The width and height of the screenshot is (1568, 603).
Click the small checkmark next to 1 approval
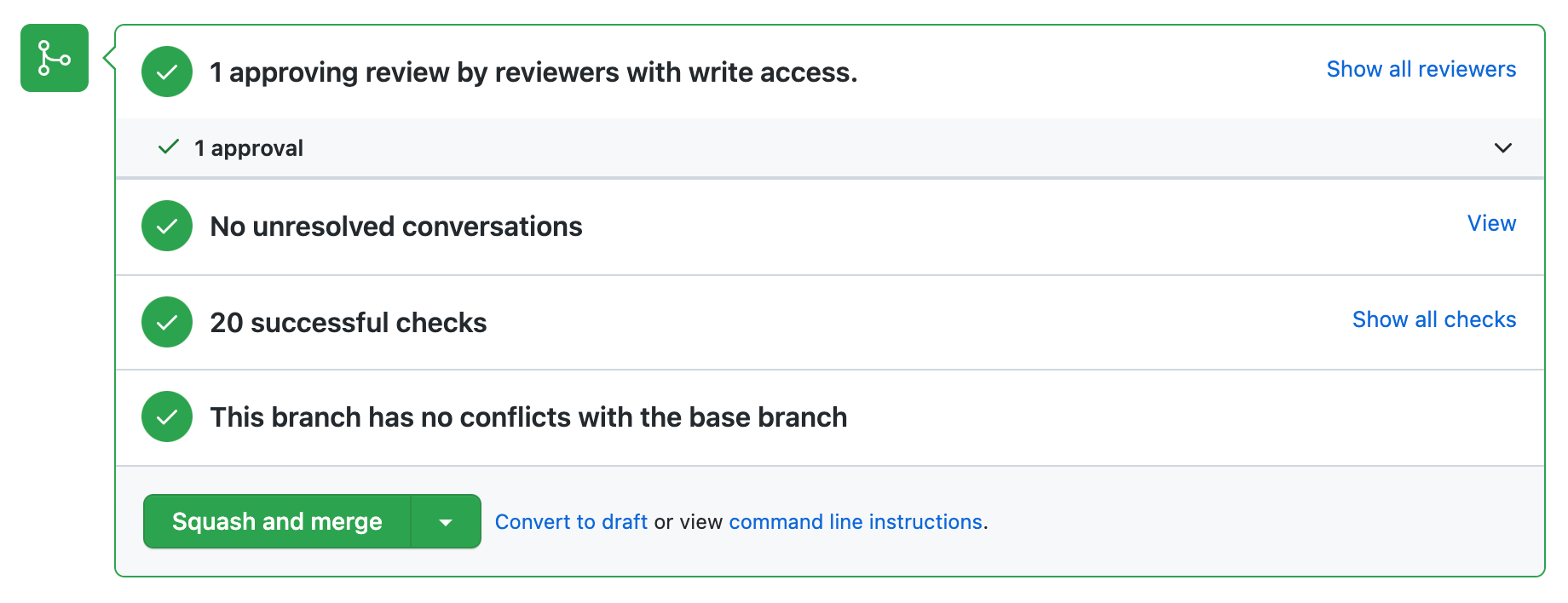click(x=169, y=147)
